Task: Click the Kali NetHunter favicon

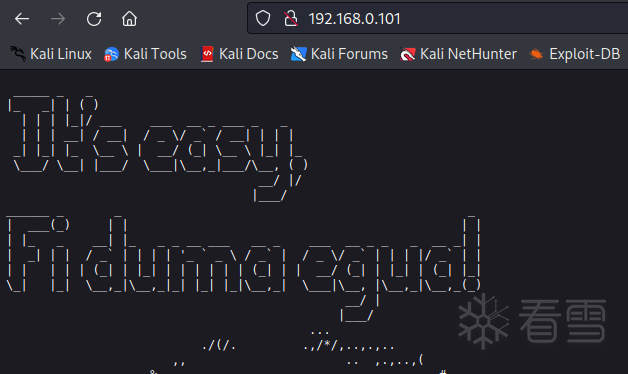Action: coord(408,54)
